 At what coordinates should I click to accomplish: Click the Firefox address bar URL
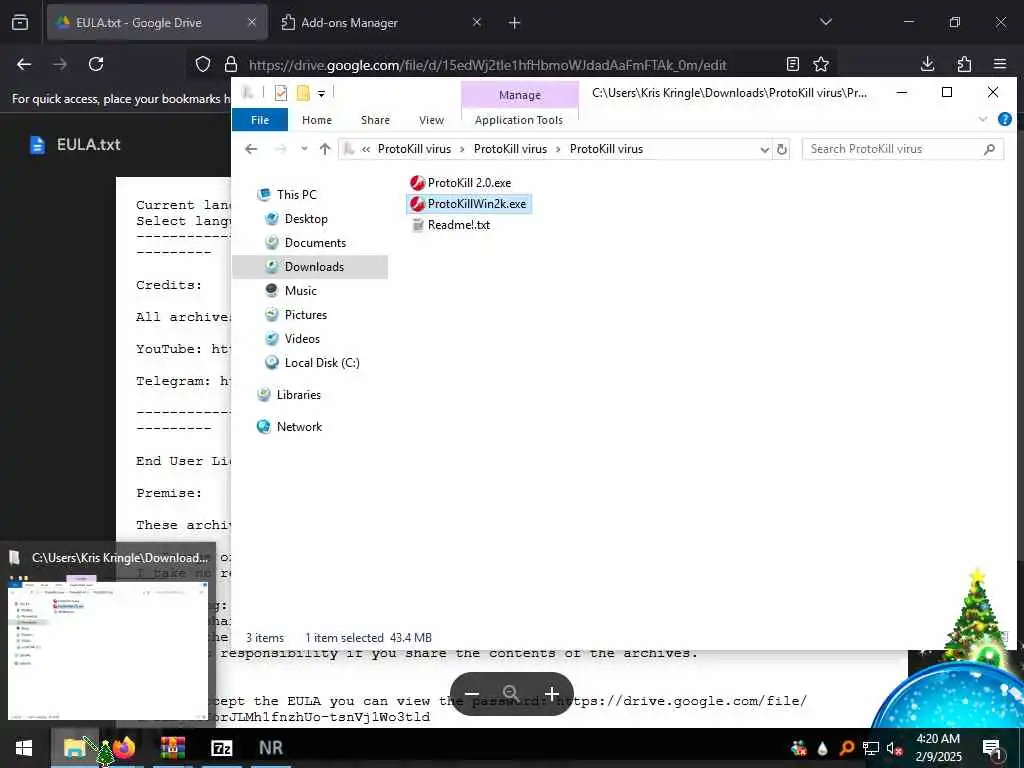tap(487, 65)
